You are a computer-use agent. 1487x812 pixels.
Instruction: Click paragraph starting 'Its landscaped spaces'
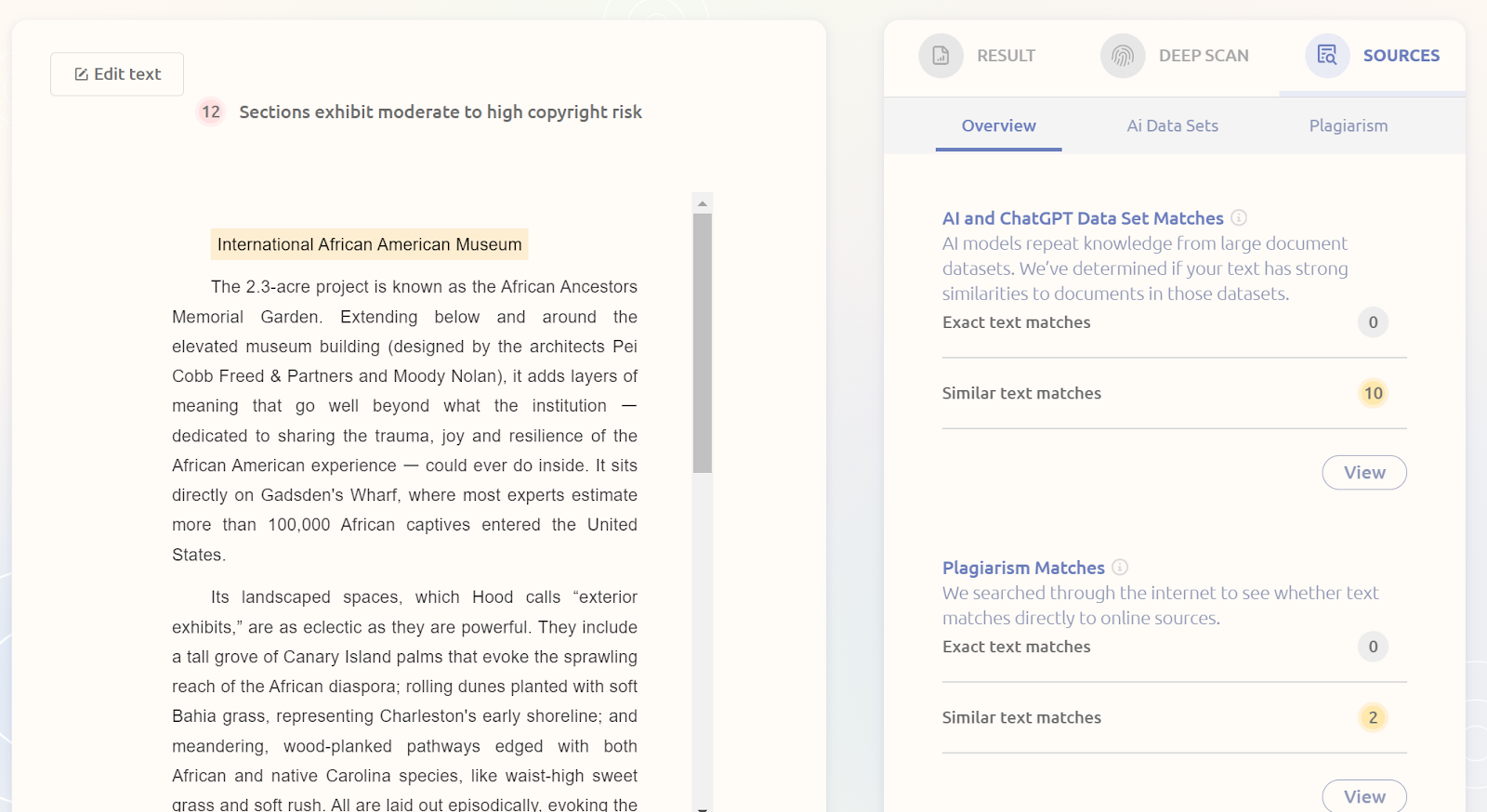404,701
